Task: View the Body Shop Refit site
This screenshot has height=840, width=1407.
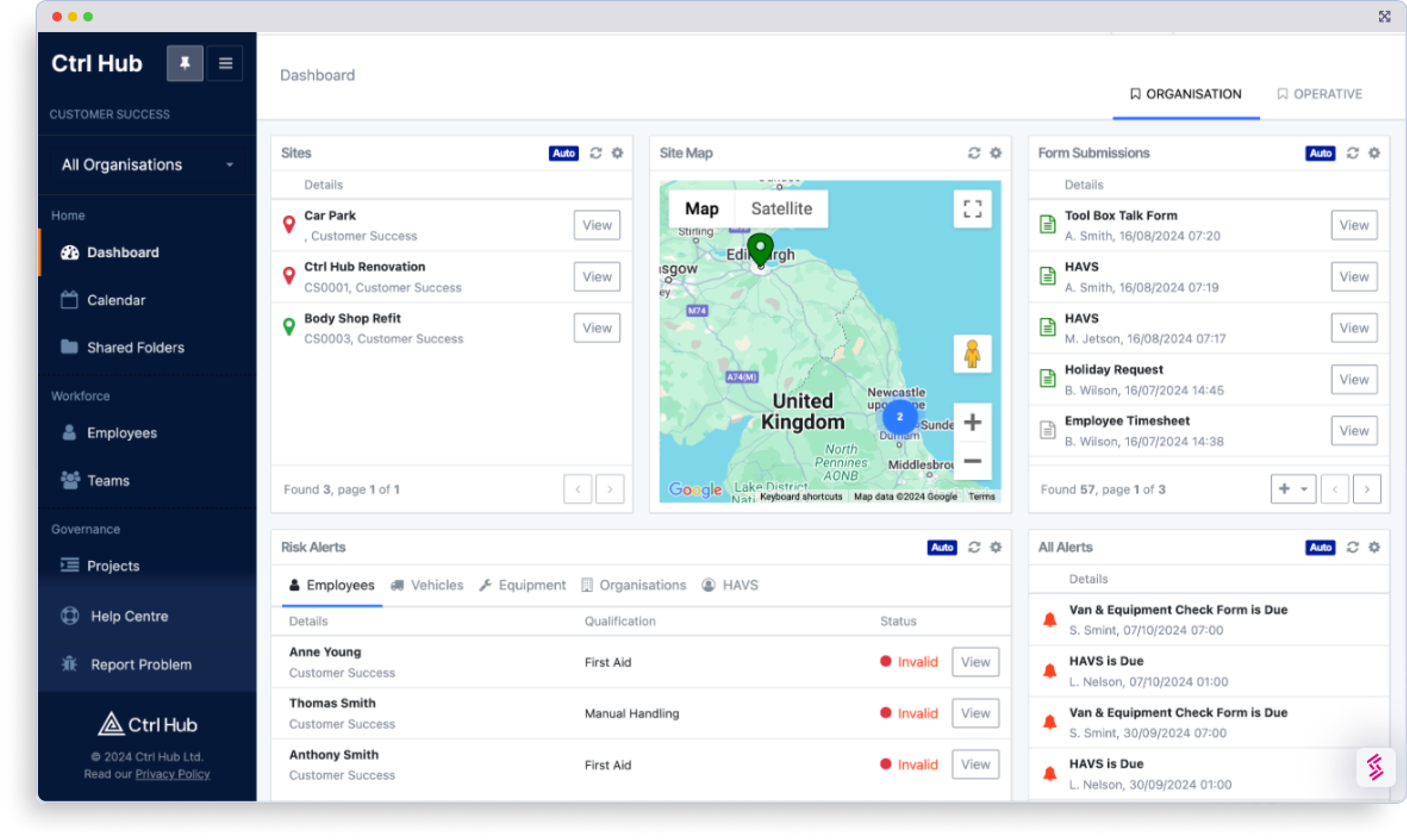Action: coord(597,328)
